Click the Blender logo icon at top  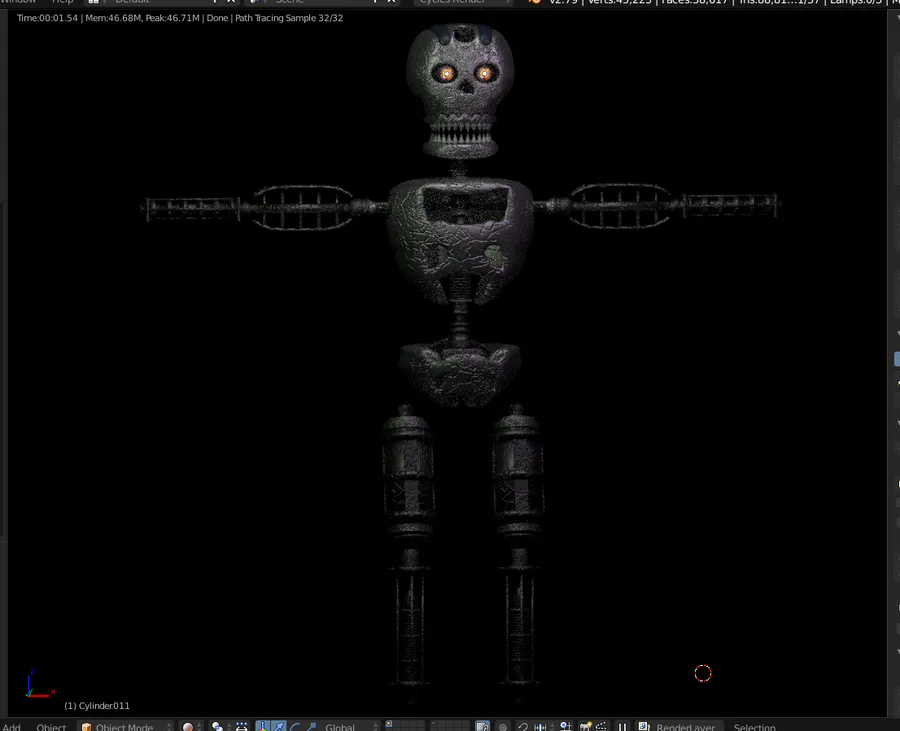coord(534,2)
